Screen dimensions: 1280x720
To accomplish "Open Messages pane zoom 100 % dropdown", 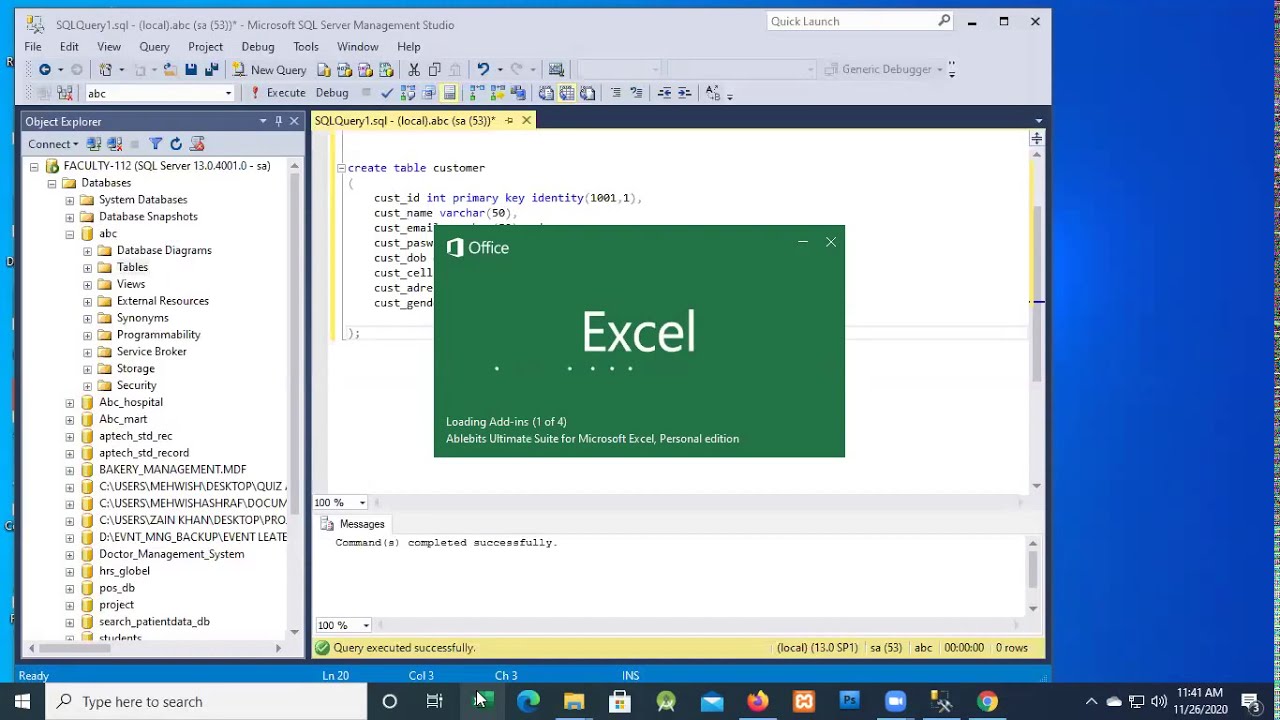I will [366, 626].
